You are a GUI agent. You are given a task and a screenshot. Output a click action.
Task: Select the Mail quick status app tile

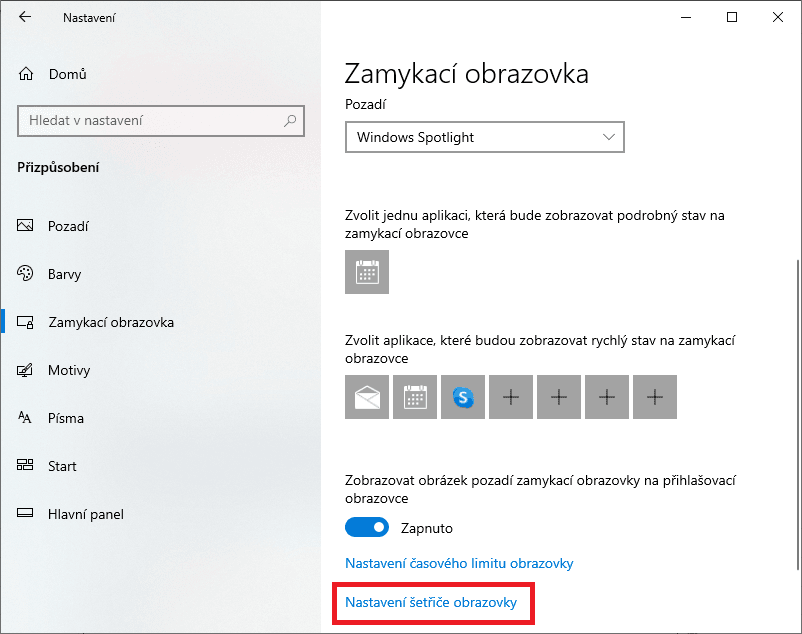[x=367, y=397]
